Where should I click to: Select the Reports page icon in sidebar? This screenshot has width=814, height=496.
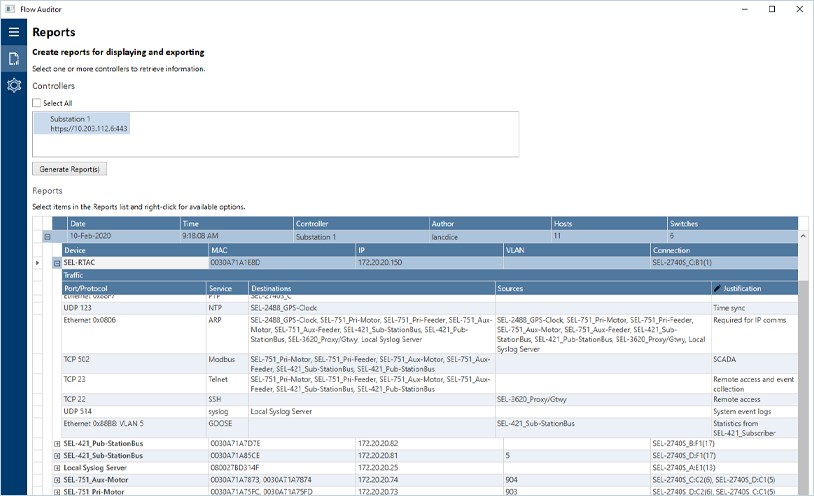pos(13,59)
